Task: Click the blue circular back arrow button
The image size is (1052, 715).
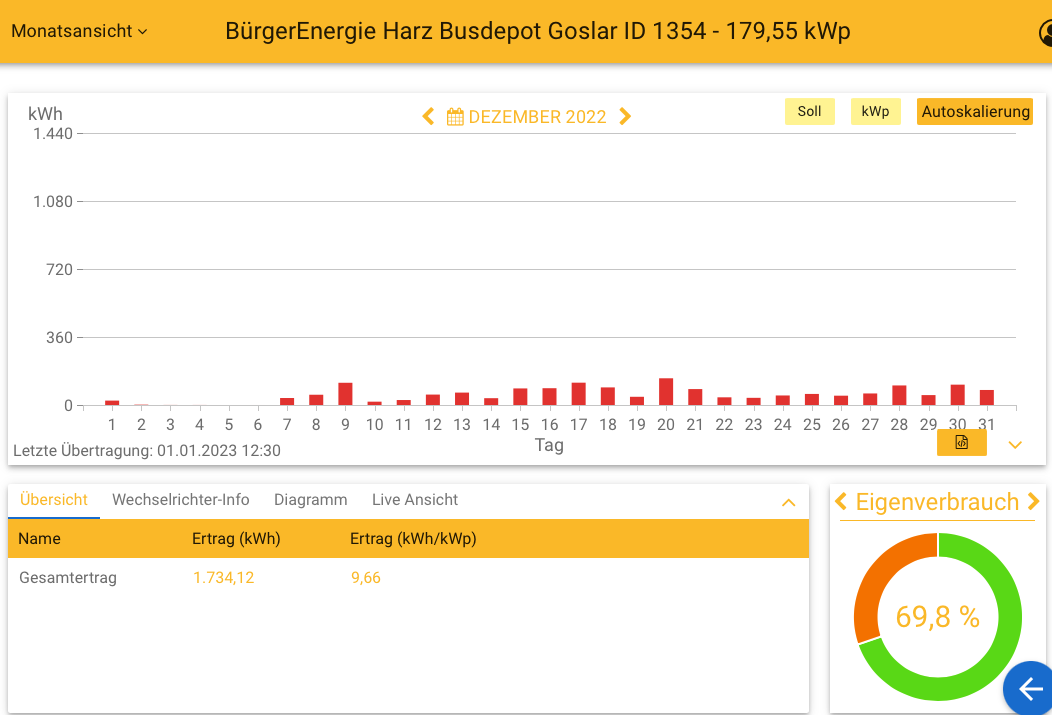Action: 1029,689
